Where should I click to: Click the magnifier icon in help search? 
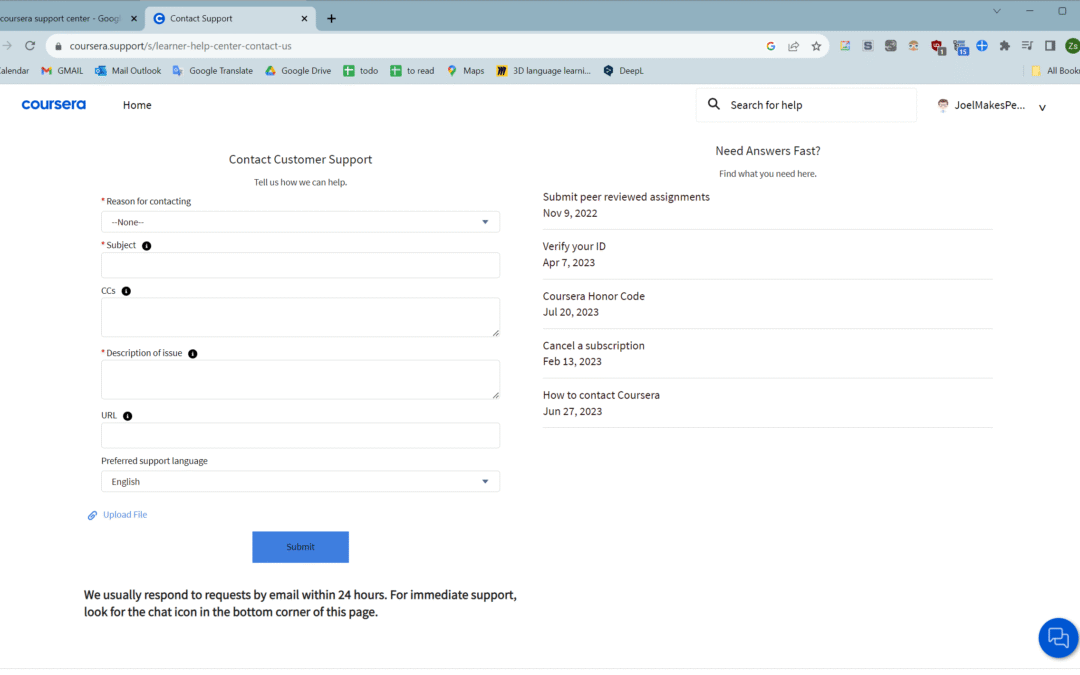[714, 105]
